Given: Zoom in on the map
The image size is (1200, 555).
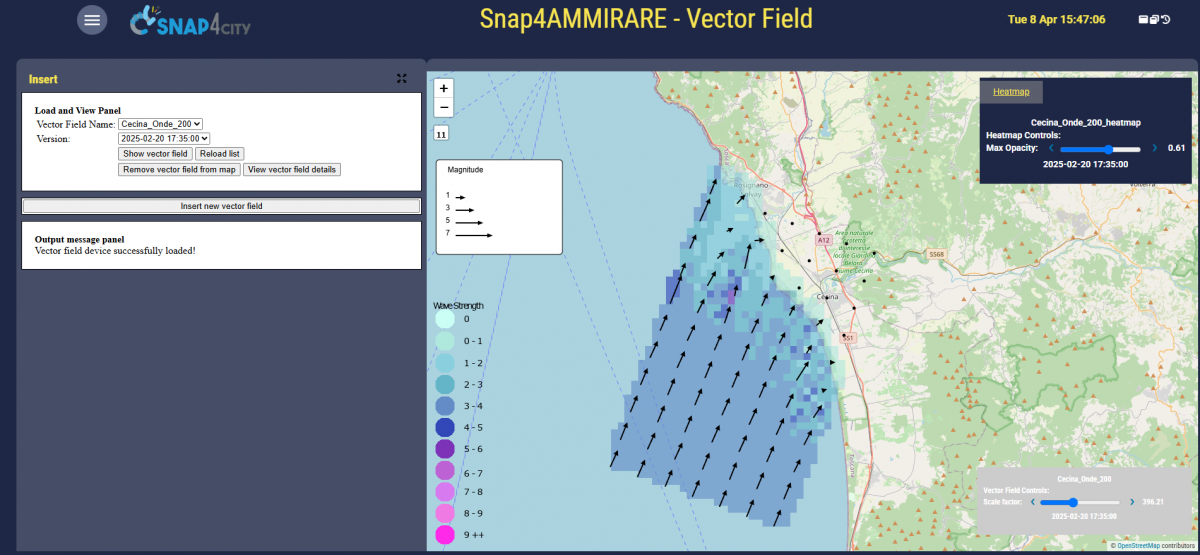Looking at the screenshot, I should click(x=444, y=88).
